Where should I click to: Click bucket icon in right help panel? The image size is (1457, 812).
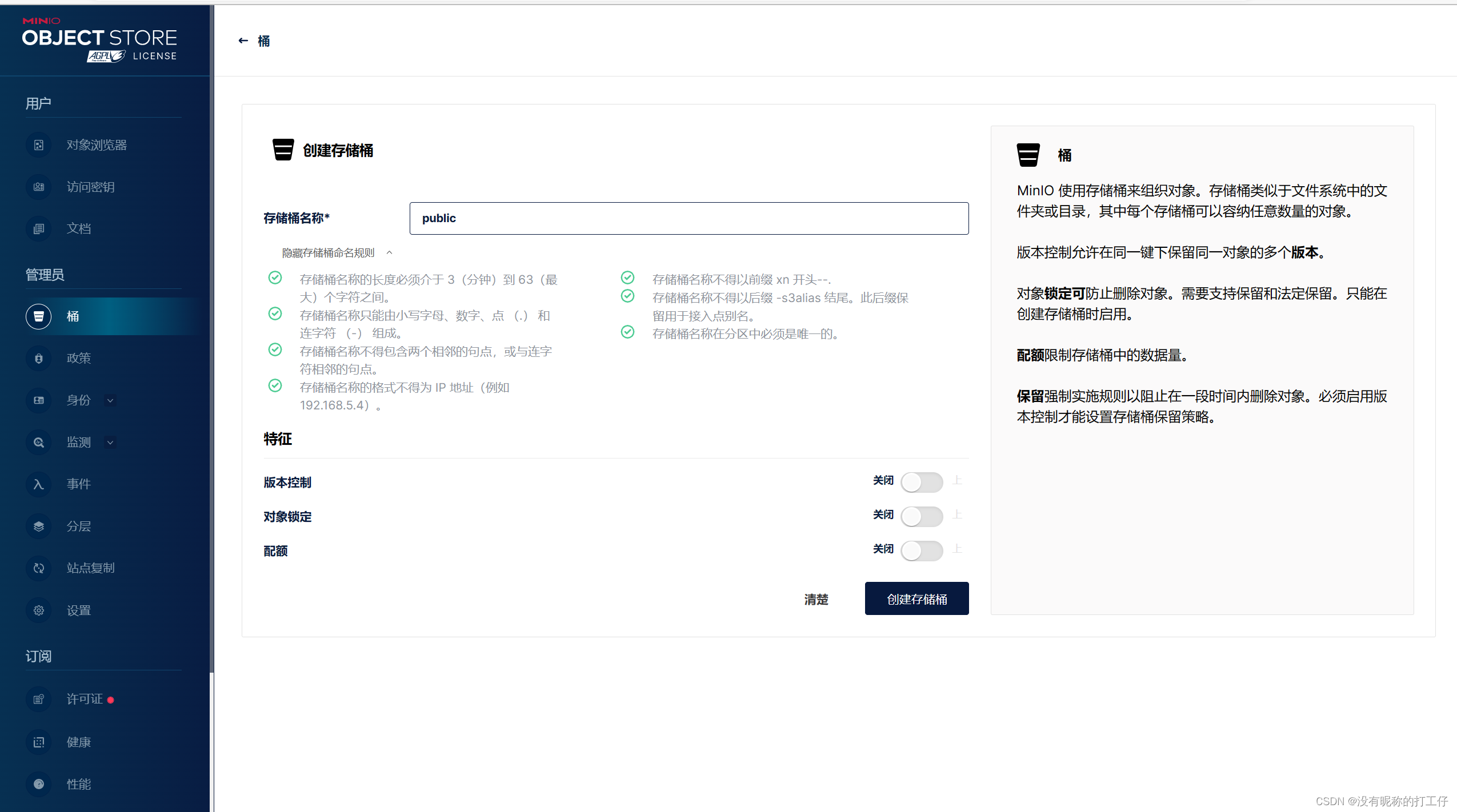[1028, 155]
